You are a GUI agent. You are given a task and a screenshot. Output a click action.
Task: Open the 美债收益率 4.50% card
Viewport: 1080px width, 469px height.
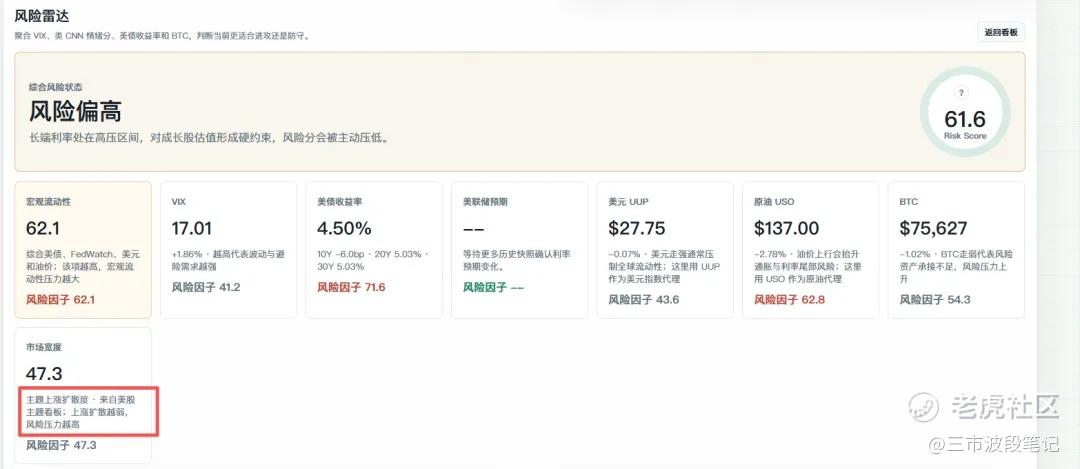[374, 250]
